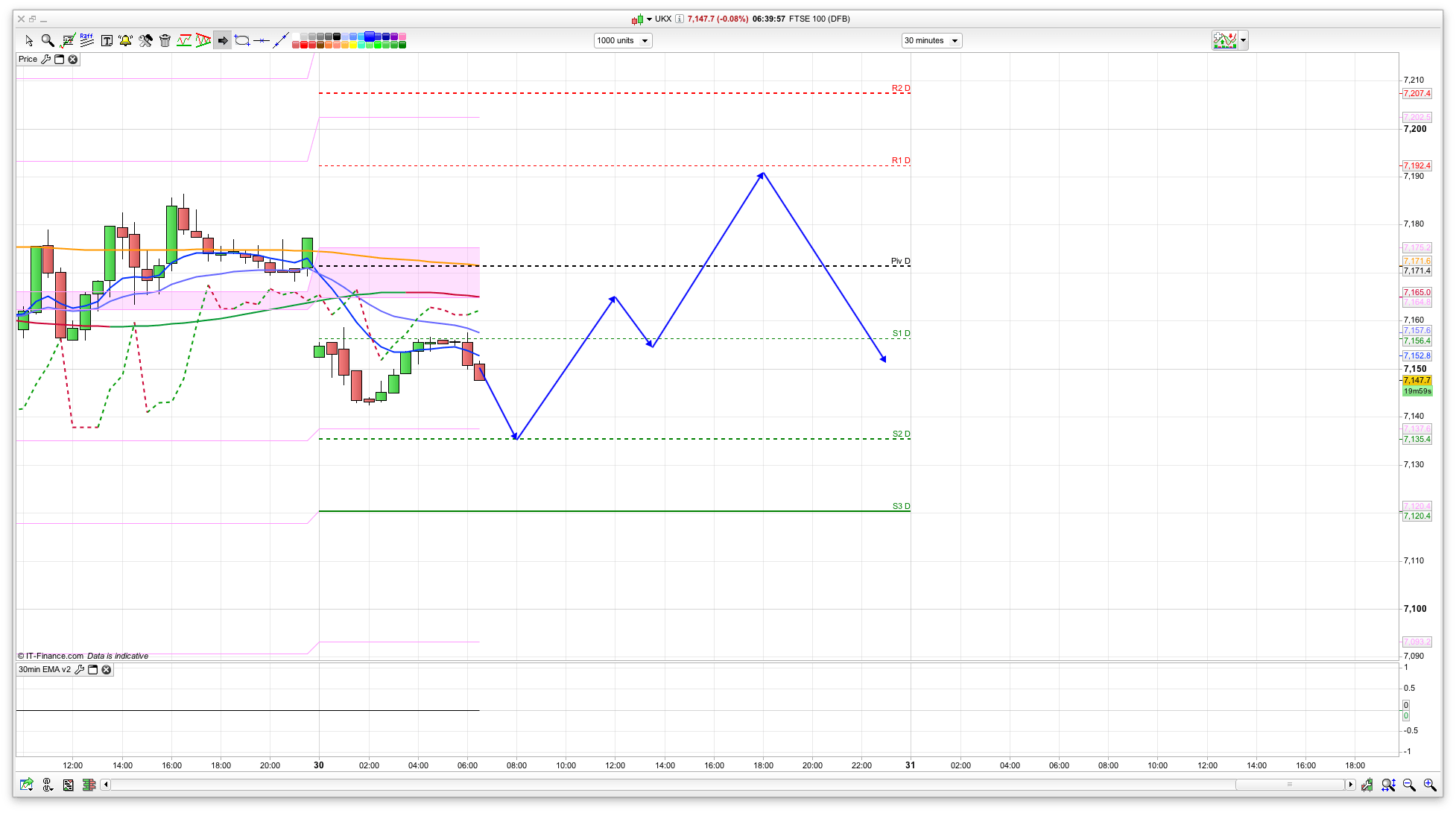Click the instrument info icon beside UKX
This screenshot has width=1456, height=813.
click(x=680, y=19)
